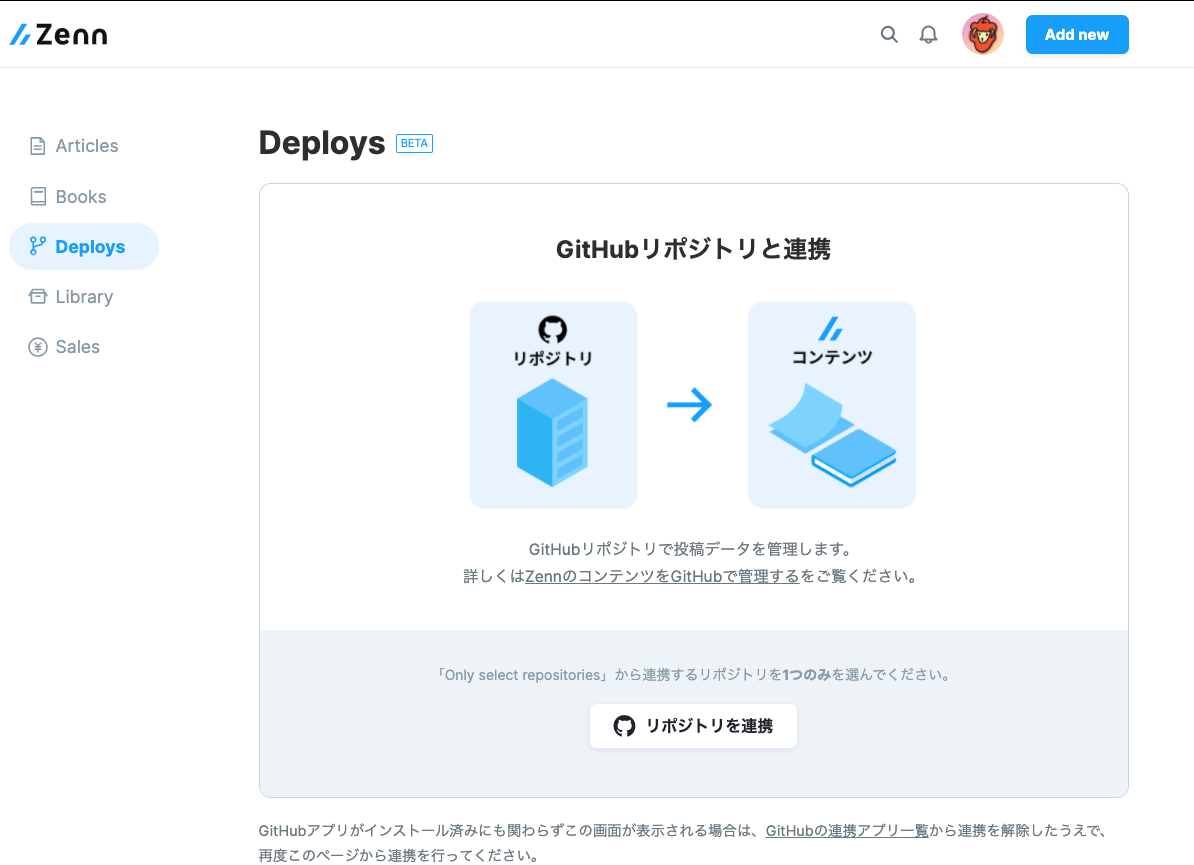
Task: Open the notifications bell
Action: 928,34
